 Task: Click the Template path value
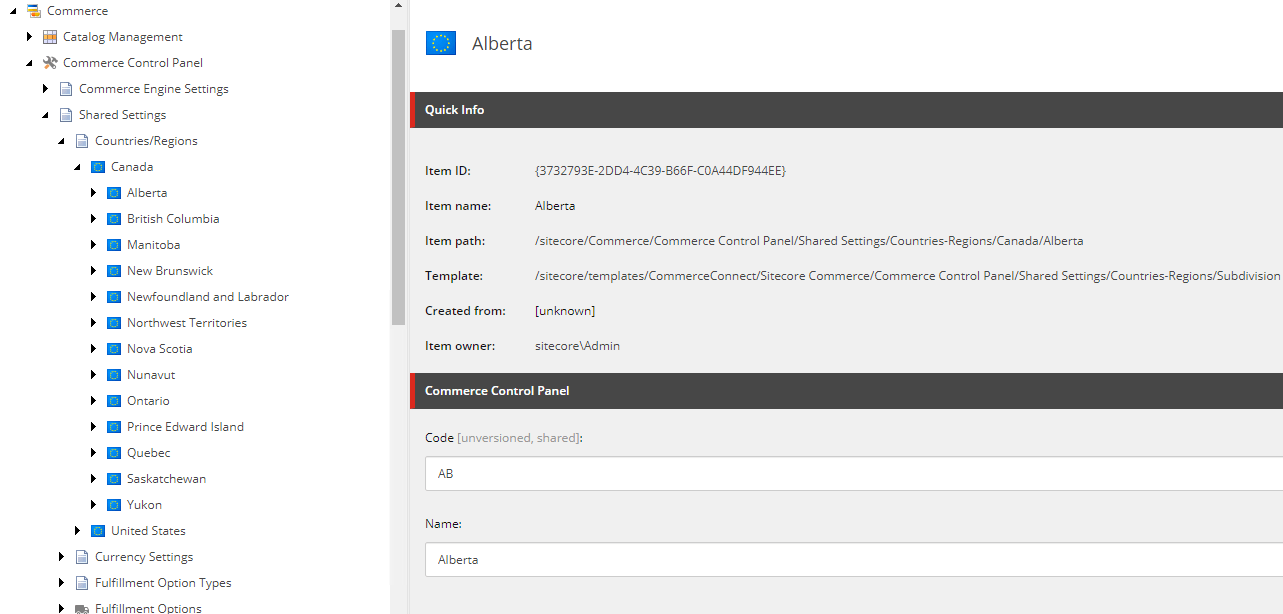pyautogui.click(x=907, y=276)
